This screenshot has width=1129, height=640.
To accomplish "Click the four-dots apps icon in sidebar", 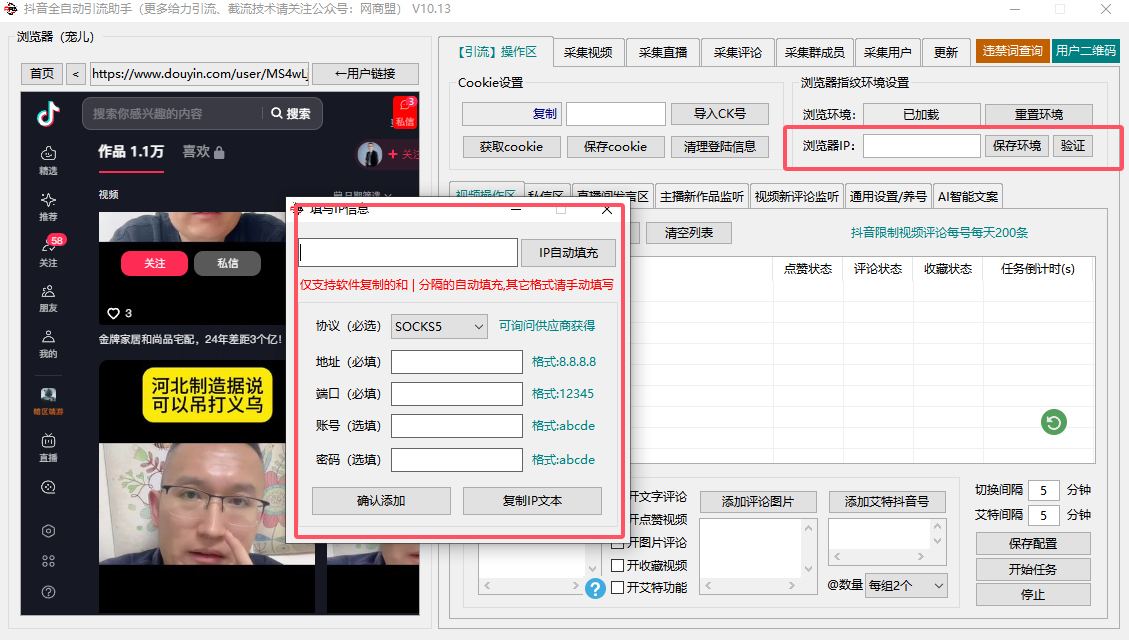I will coord(48,562).
